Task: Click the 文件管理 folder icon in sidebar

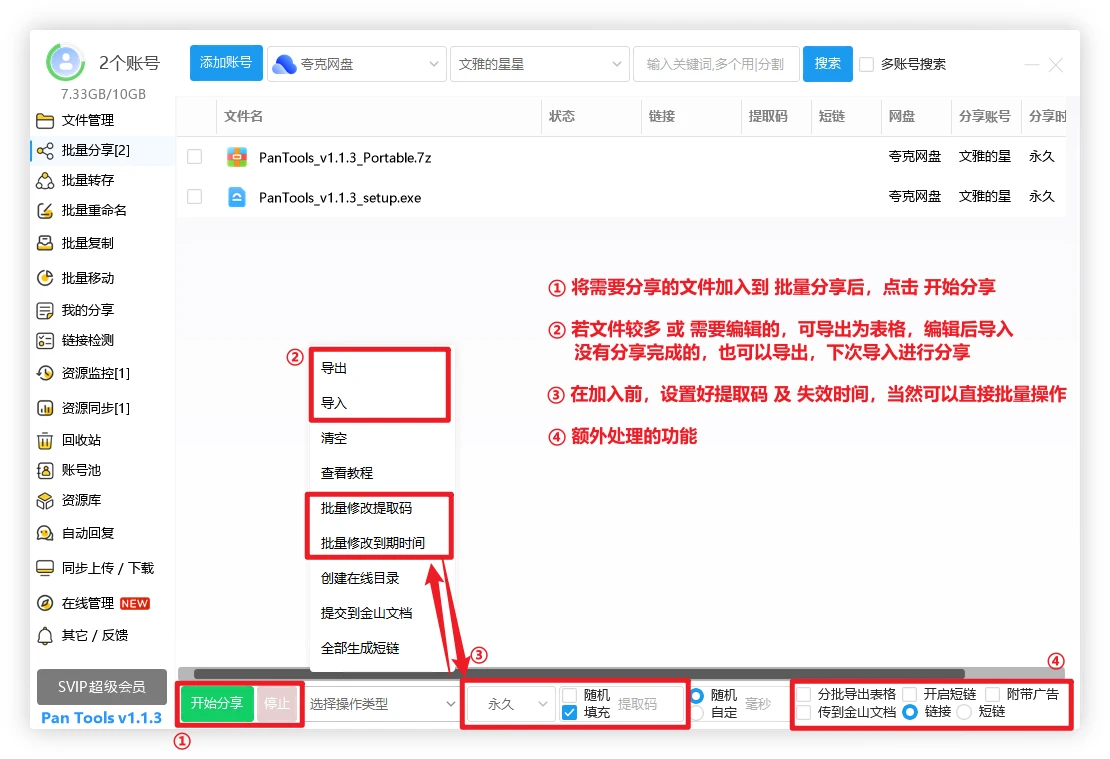Action: pos(44,121)
